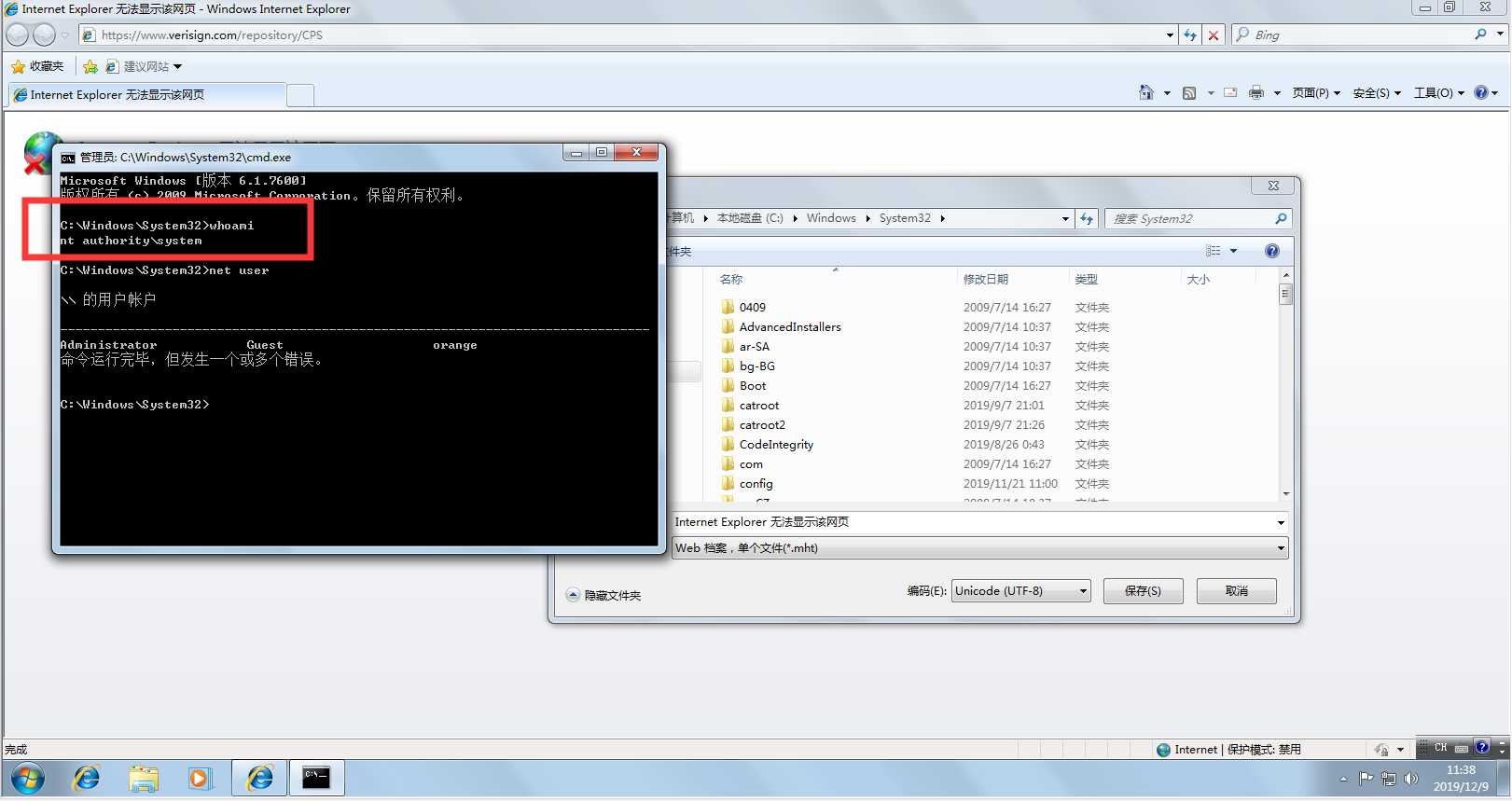Click the privacy report lock icon in status bar
The image size is (1512, 801).
click(1381, 750)
